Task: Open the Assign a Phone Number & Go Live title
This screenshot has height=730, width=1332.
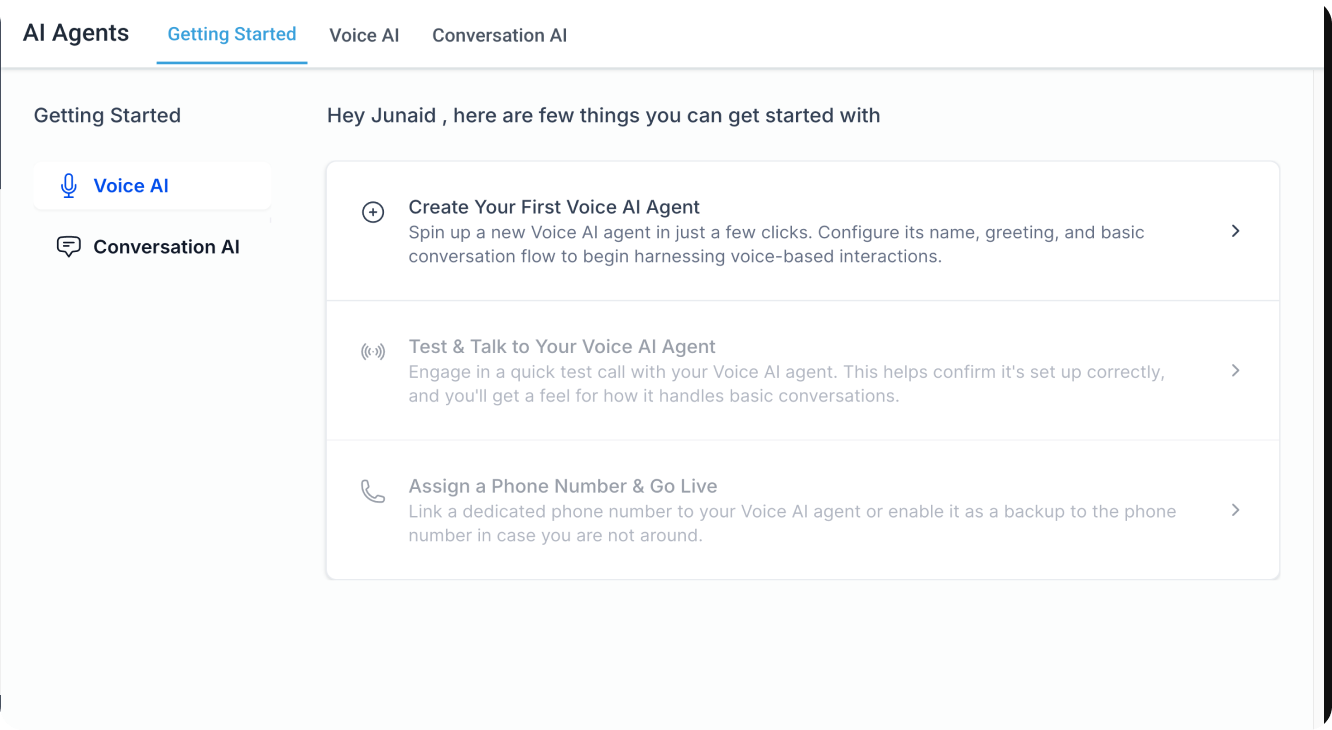Action: coord(563,486)
